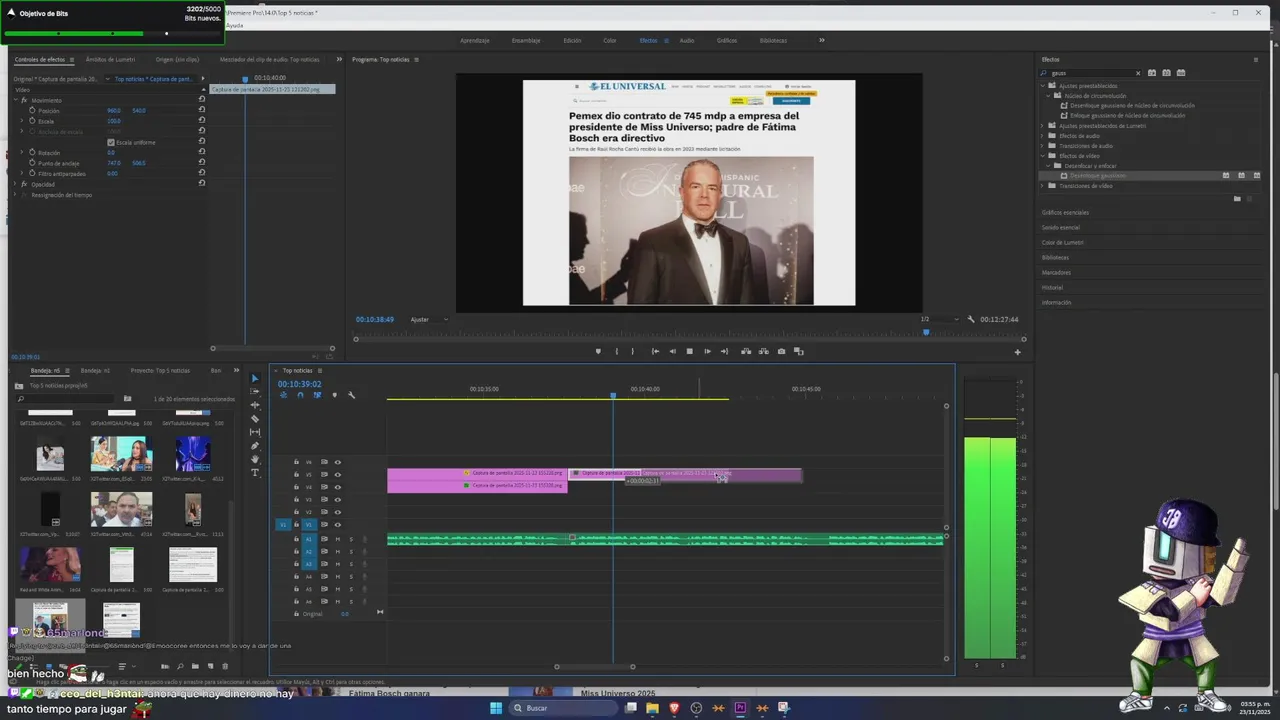Toggle V1 source patching button
The height and width of the screenshot is (720, 1280).
click(x=283, y=524)
